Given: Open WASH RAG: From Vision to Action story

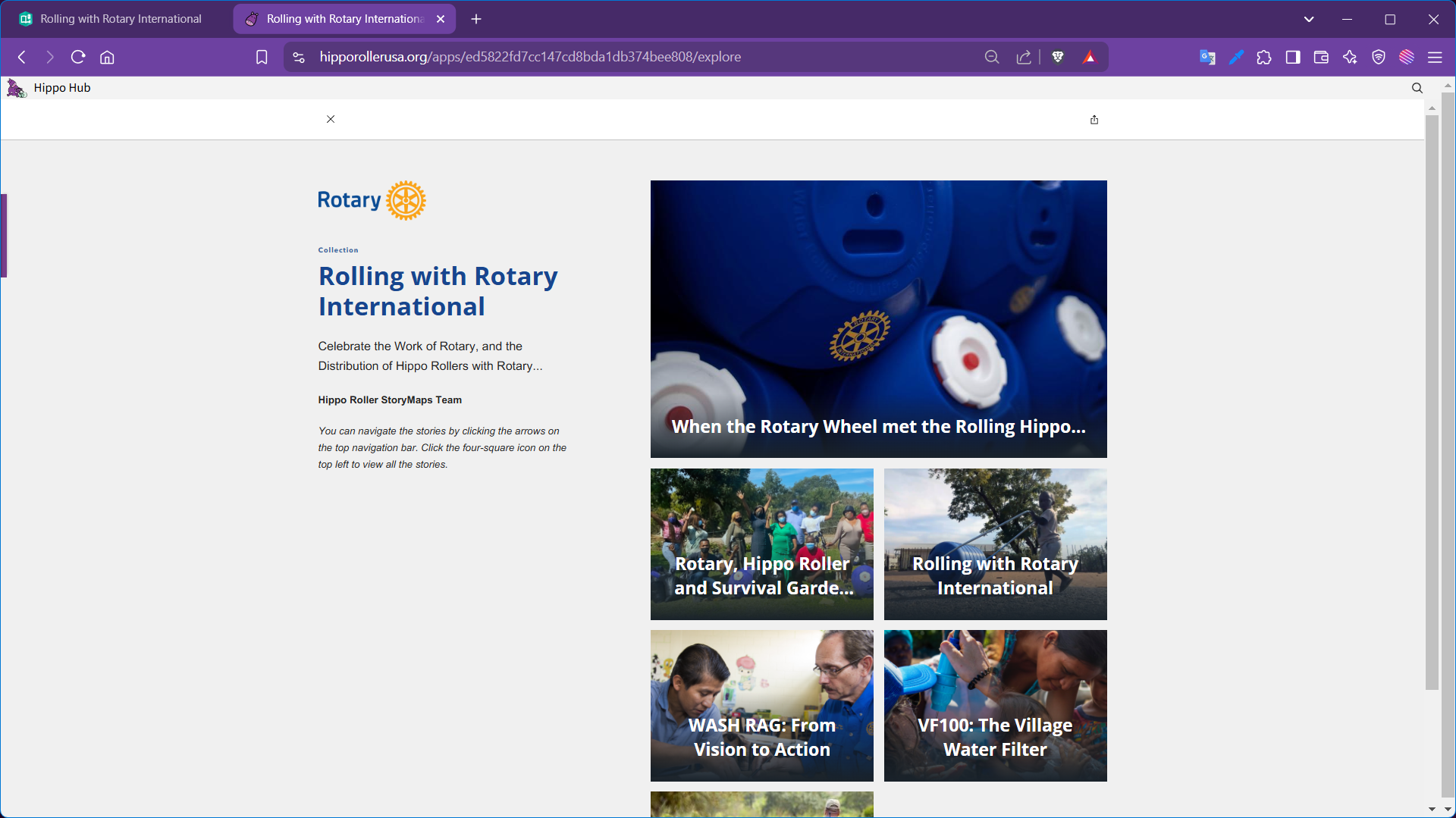Looking at the screenshot, I should [762, 706].
